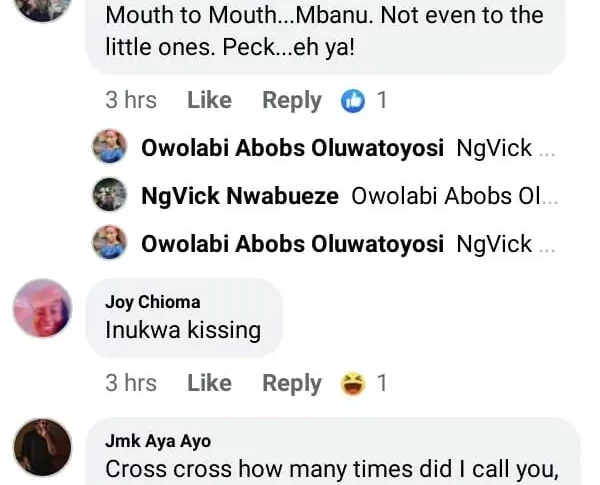Open the Jmk Aya Ayo name link
Viewport: 600px width, 485px height.
(x=158, y=441)
